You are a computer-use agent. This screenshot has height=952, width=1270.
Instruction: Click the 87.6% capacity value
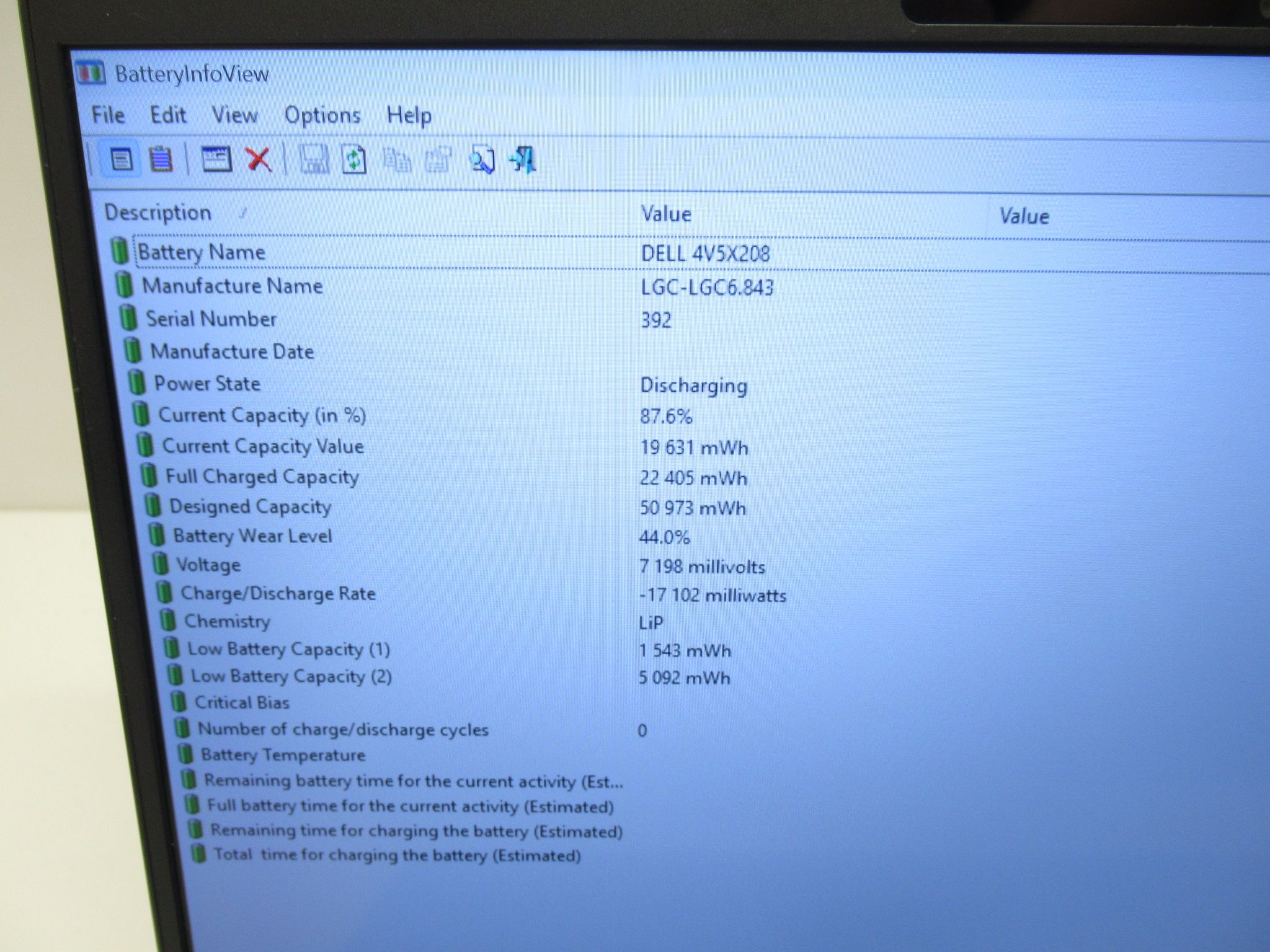coord(666,416)
